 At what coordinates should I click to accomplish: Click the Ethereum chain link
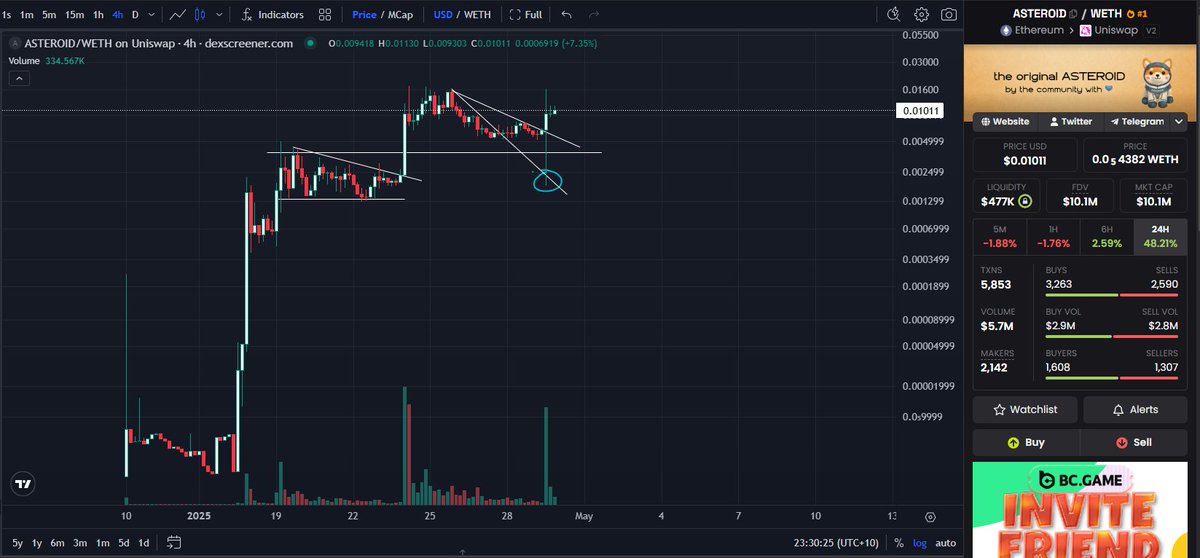pyautogui.click(x=1032, y=31)
